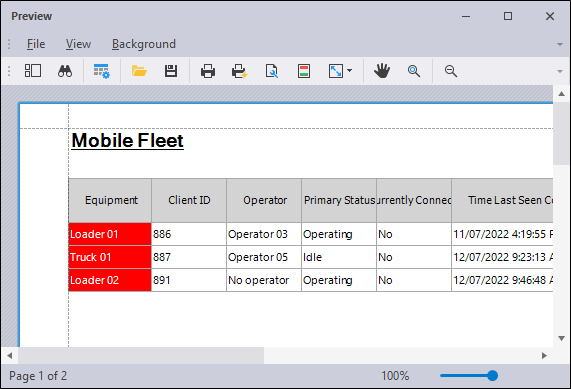Toggle the Hand tool
Viewport: 571px width, 389px height.
[x=382, y=71]
